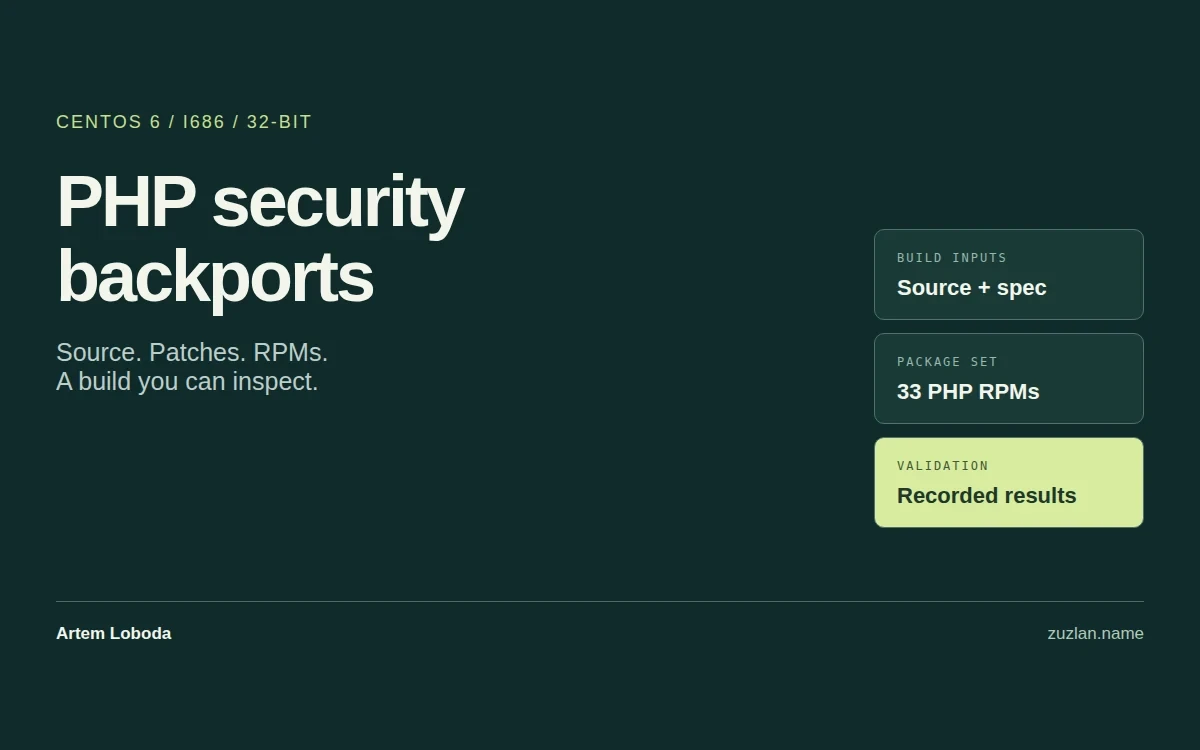Click the 'Source. Patches. RPMs.' subtitle line
The height and width of the screenshot is (750, 1200).
coord(192,353)
